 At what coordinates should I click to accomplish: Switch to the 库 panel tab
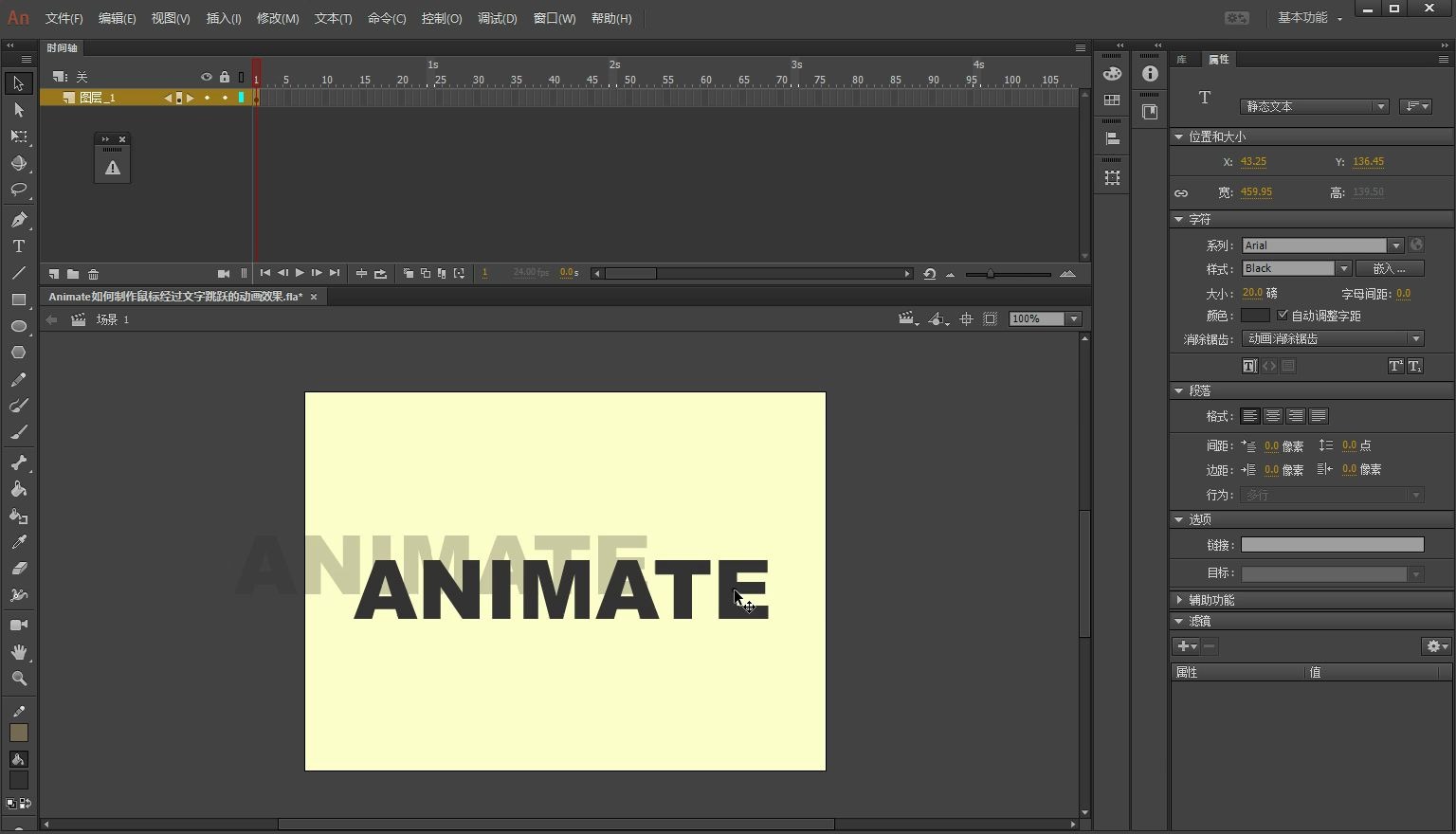[1182, 60]
